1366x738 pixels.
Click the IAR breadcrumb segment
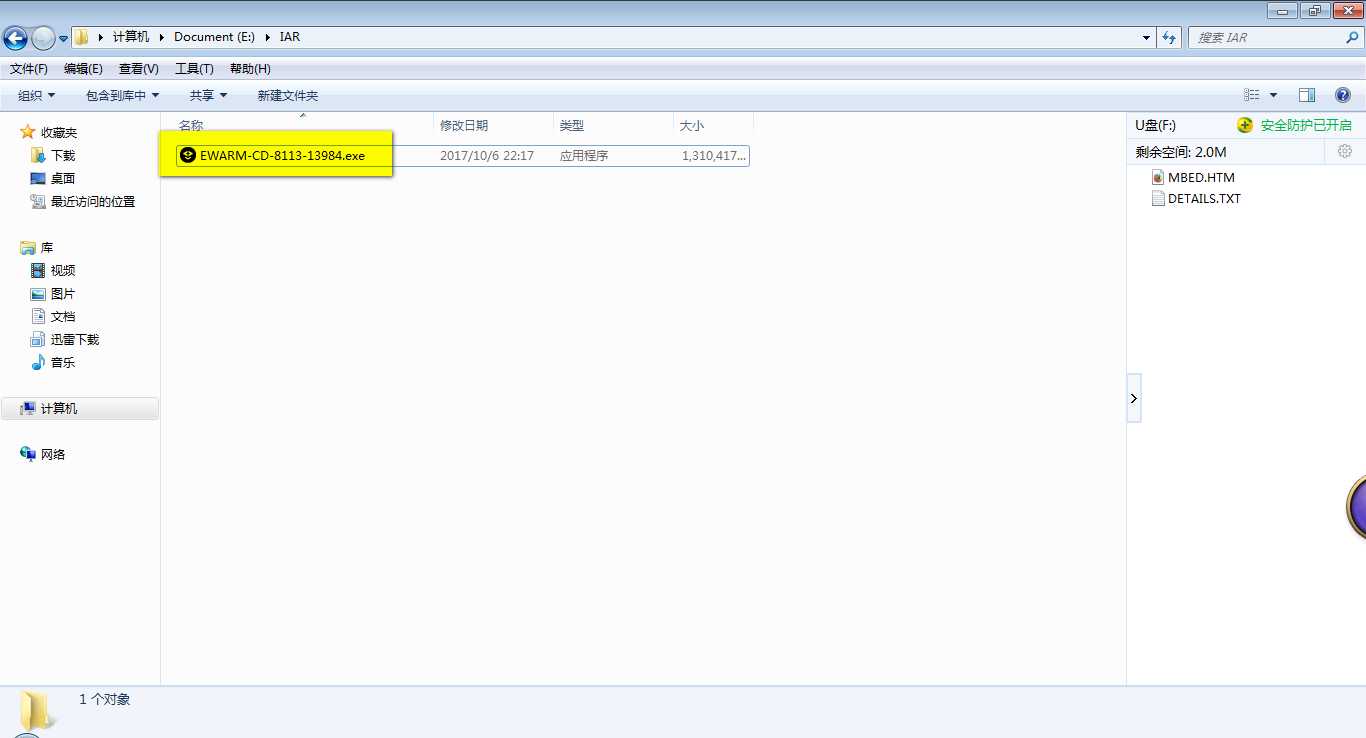click(290, 37)
